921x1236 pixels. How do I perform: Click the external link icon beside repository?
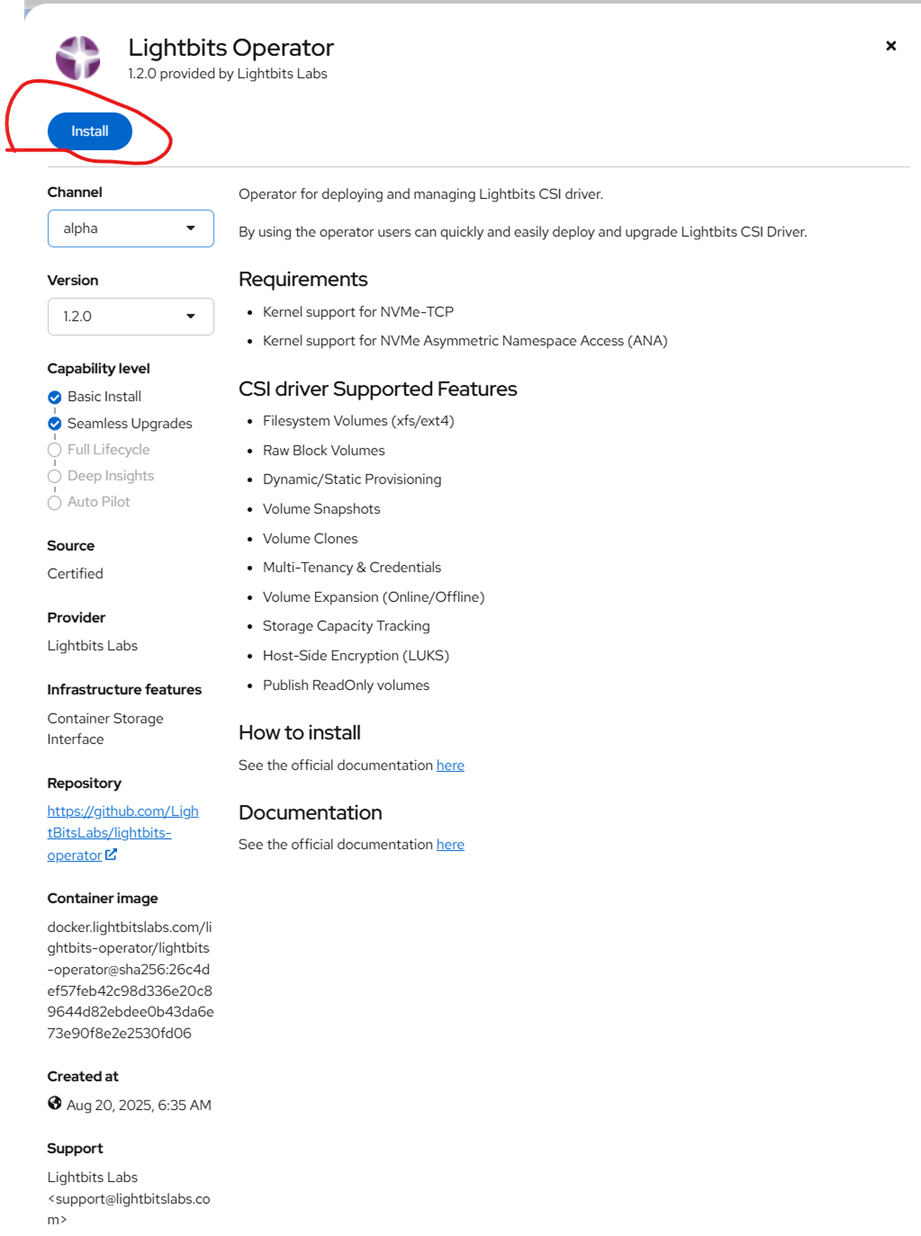111,855
